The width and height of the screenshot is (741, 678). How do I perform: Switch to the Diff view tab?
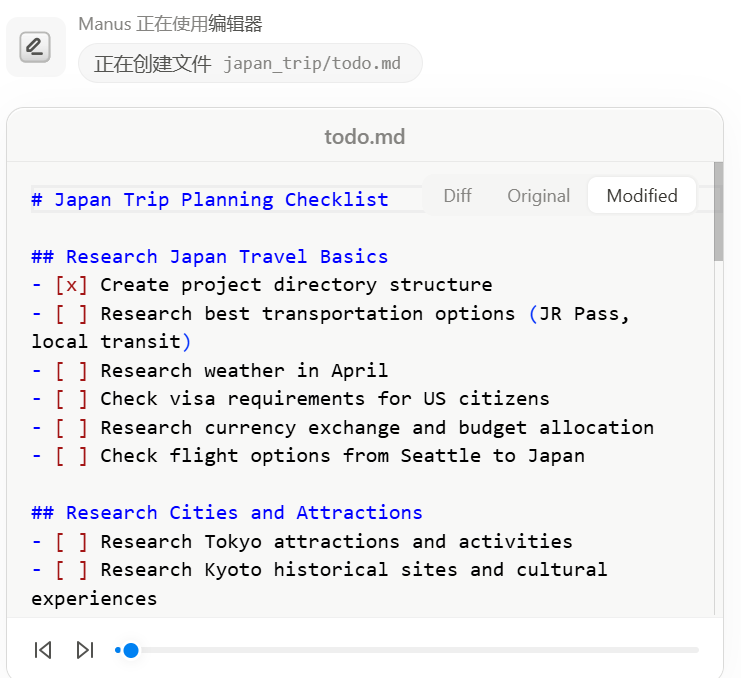click(x=457, y=196)
